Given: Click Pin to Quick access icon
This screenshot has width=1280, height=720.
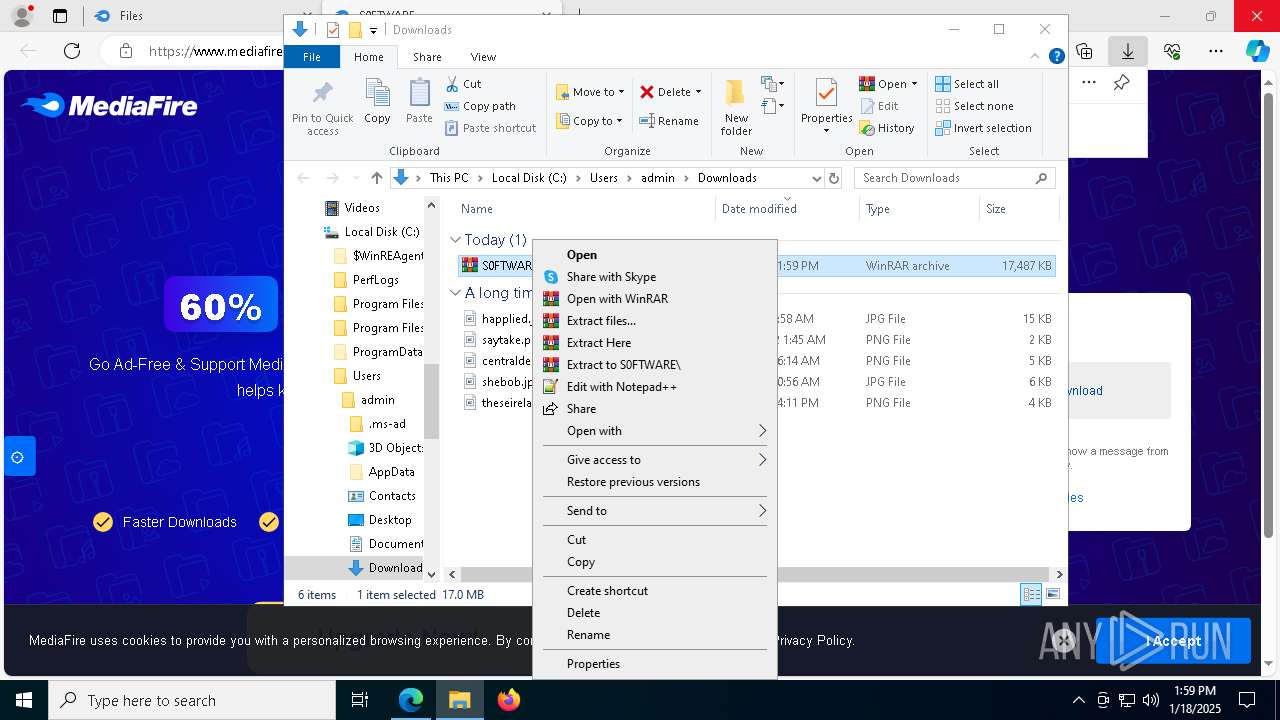Looking at the screenshot, I should coord(322,94).
